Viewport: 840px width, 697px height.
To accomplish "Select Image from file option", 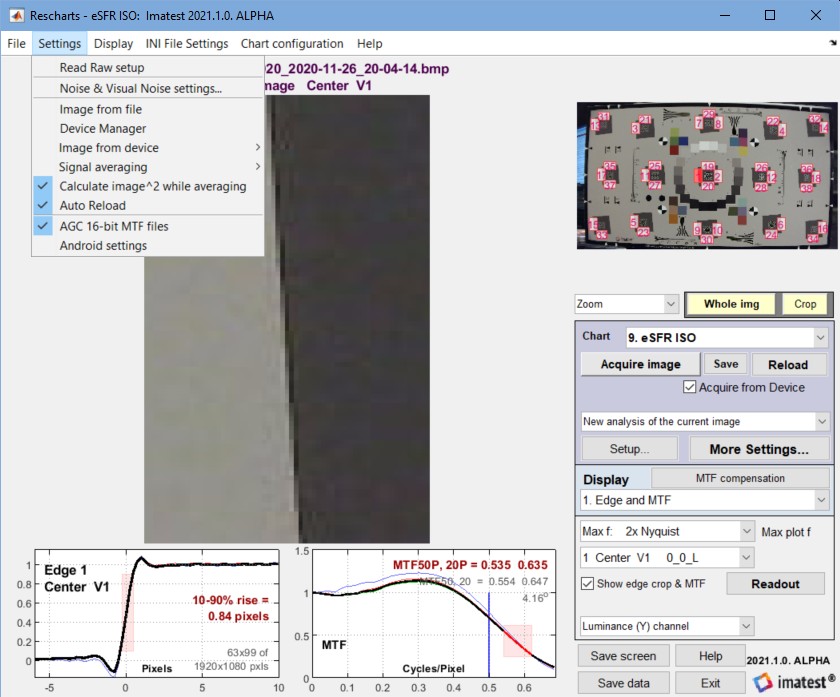I will pyautogui.click(x=148, y=109).
